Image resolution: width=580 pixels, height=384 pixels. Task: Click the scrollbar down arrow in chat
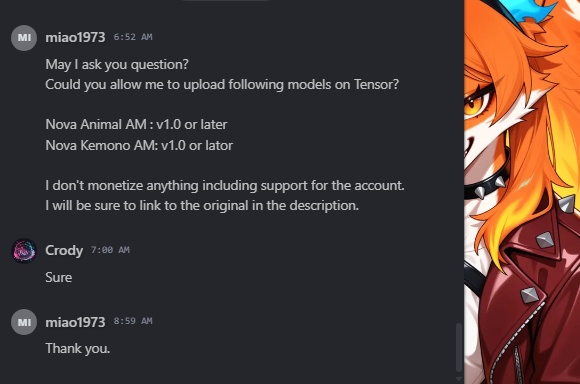click(459, 379)
